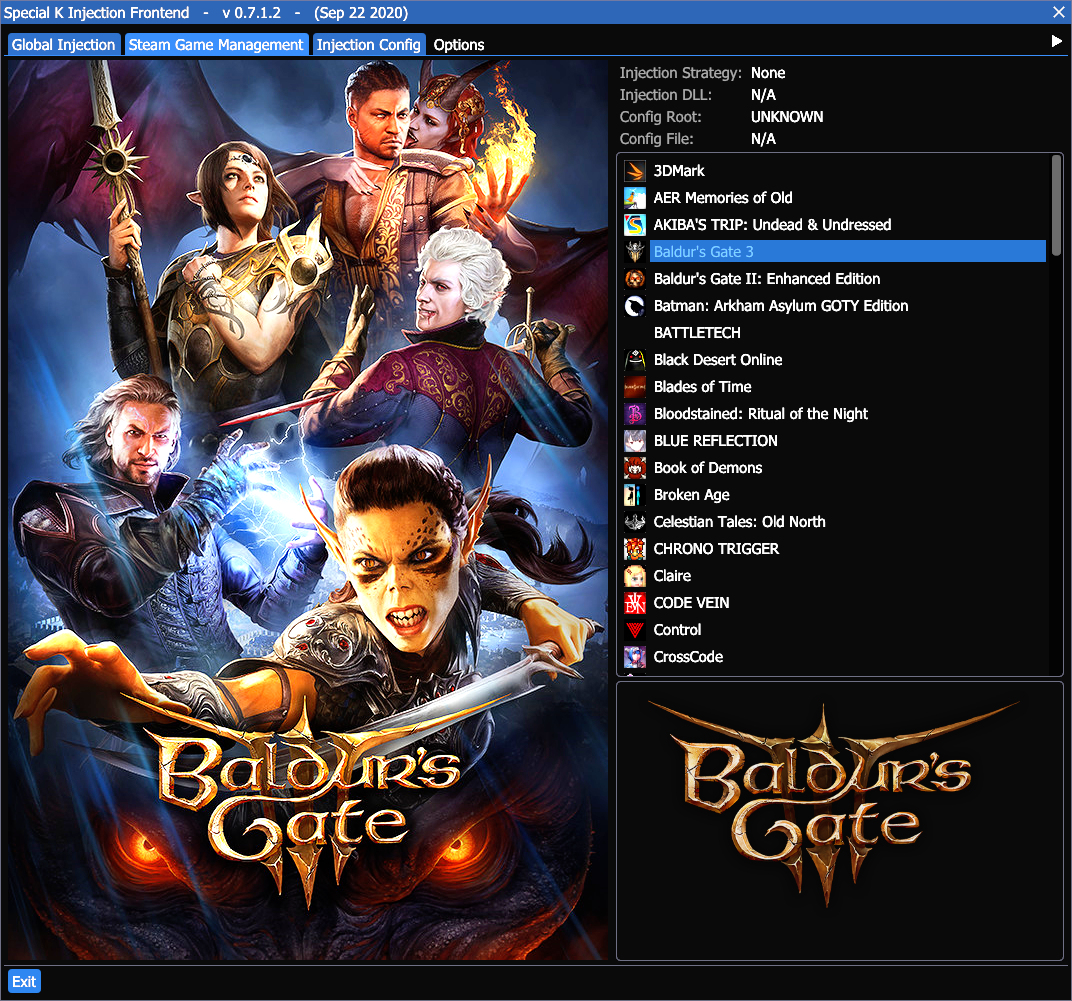Click the Book of Demons icon
The width and height of the screenshot is (1072, 1001).
tap(634, 468)
